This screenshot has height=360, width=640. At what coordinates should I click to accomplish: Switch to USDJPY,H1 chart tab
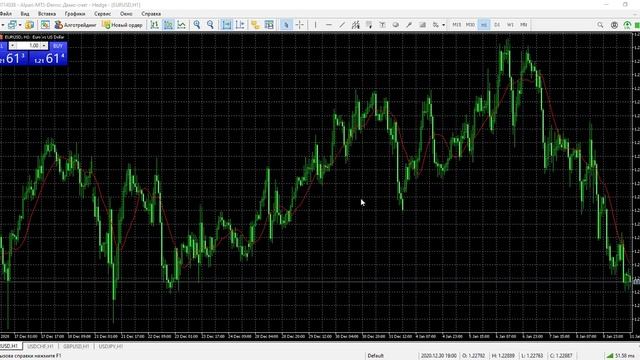pyautogui.click(x=111, y=347)
